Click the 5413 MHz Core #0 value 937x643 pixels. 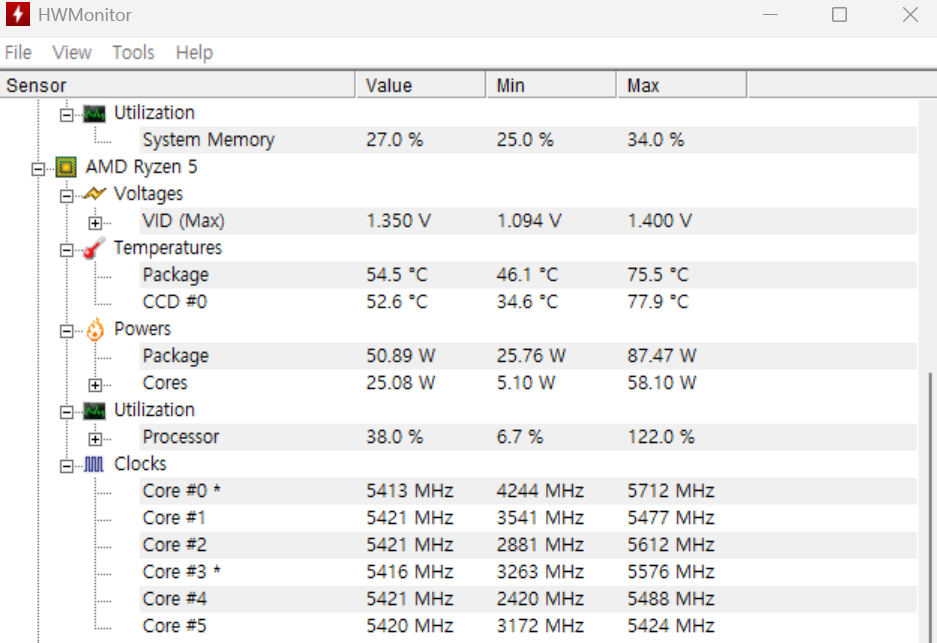[x=410, y=491]
